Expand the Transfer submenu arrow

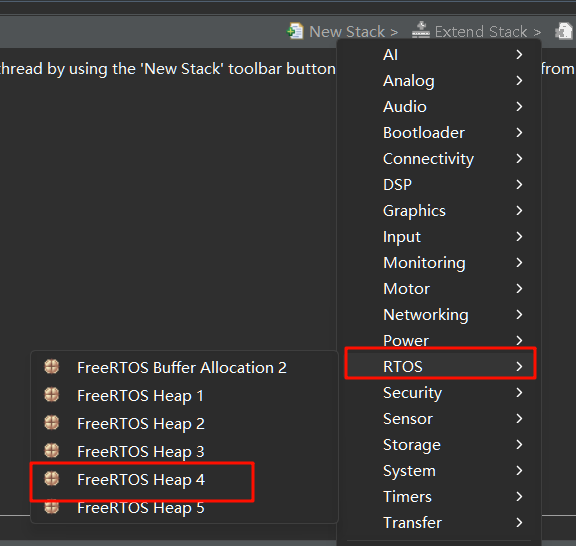519,523
